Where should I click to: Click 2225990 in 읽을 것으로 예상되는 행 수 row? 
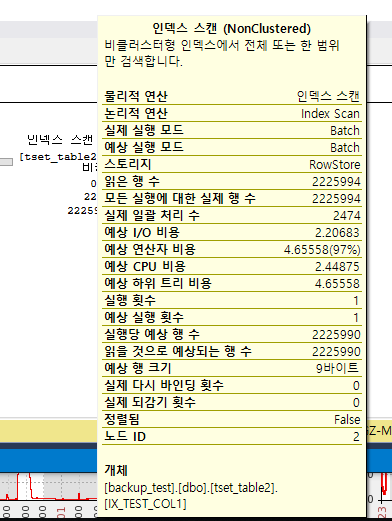[x=336, y=352]
